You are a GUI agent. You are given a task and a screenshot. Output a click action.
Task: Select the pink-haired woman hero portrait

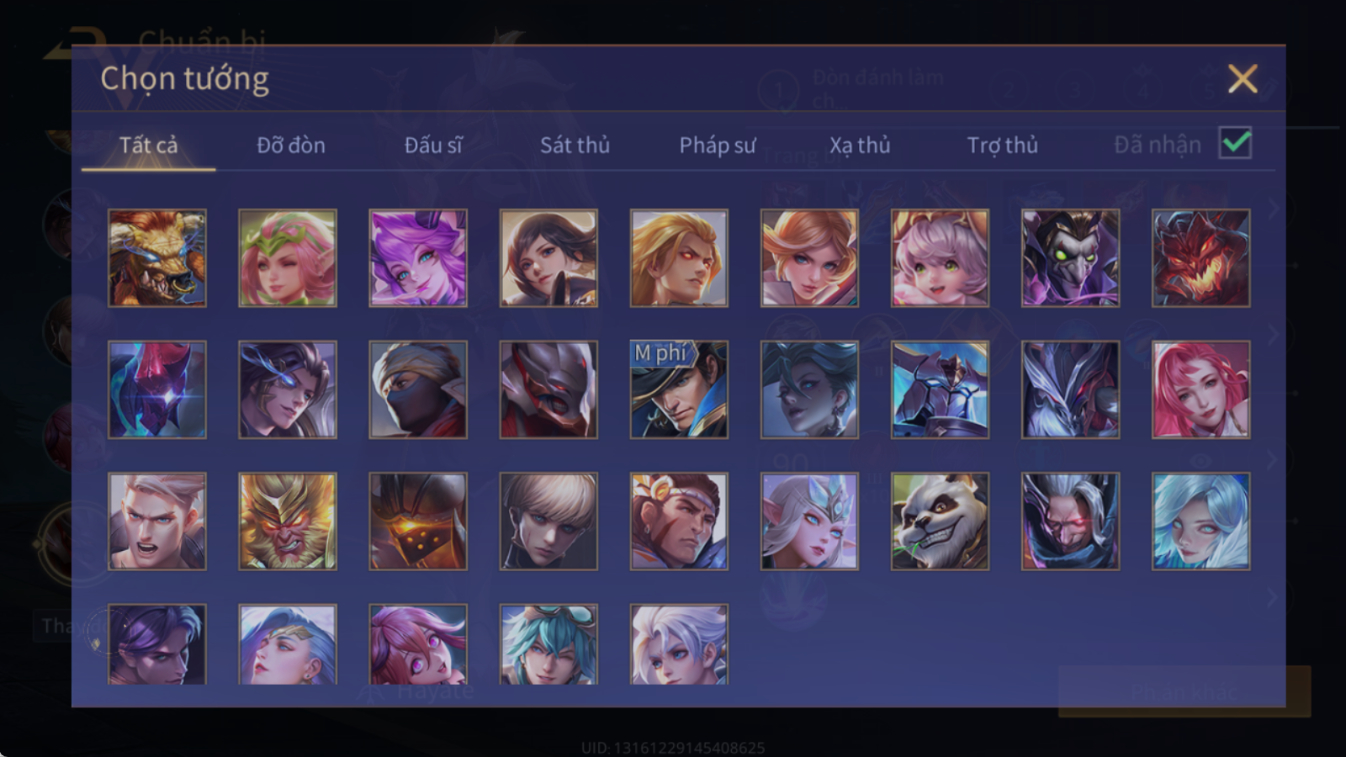1201,389
